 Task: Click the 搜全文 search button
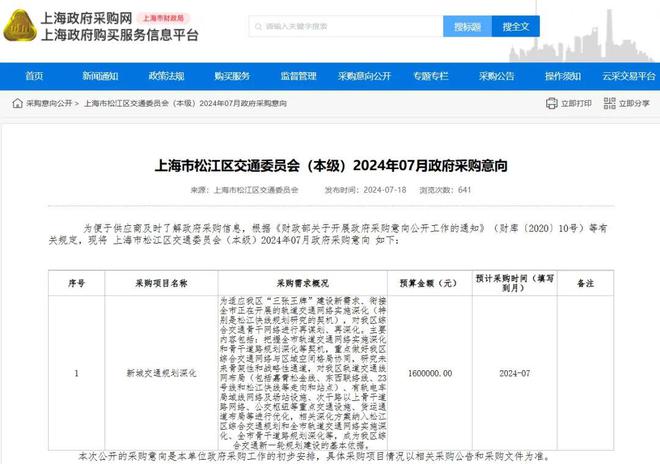point(516,27)
